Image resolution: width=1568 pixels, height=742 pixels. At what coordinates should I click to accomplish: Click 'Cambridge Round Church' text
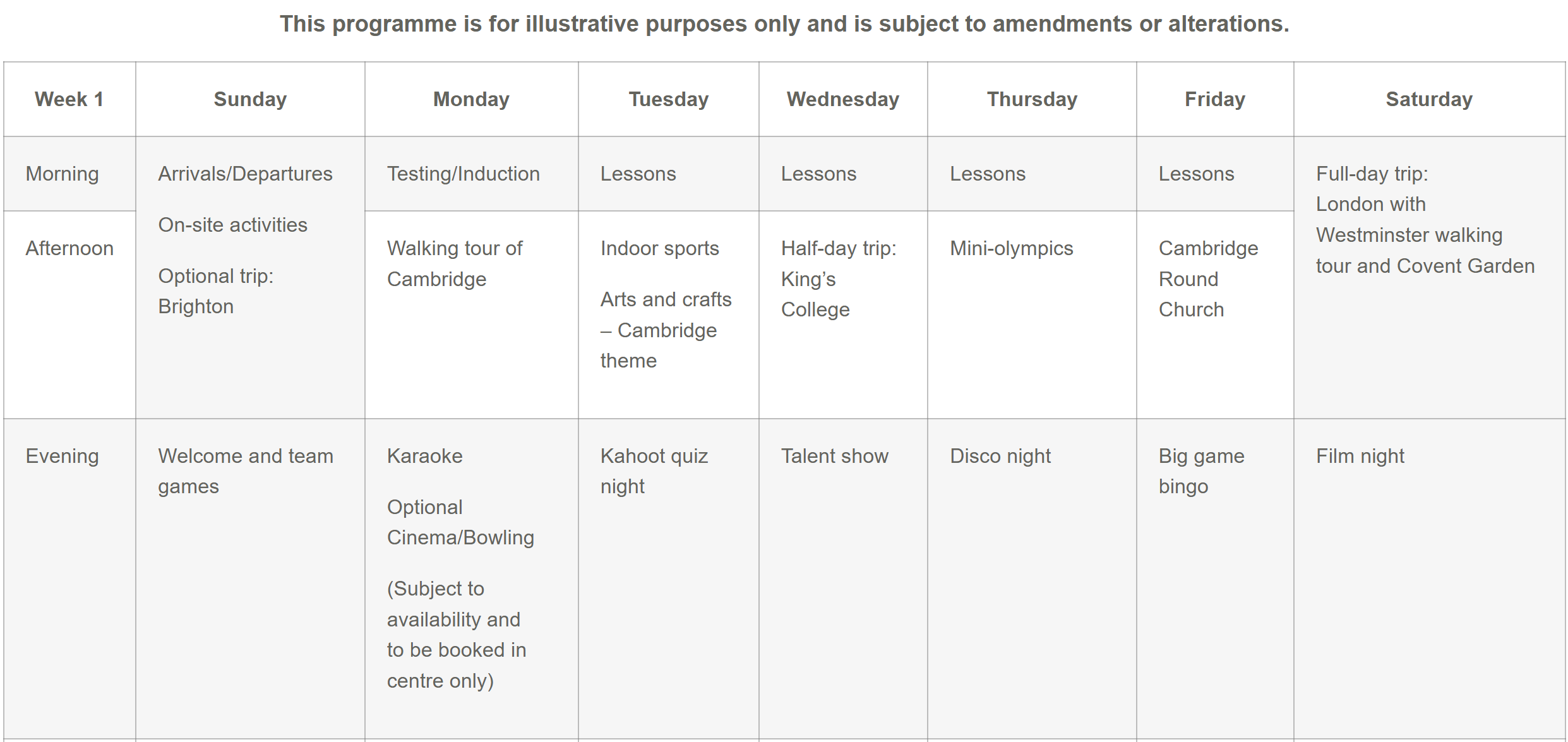[1207, 278]
